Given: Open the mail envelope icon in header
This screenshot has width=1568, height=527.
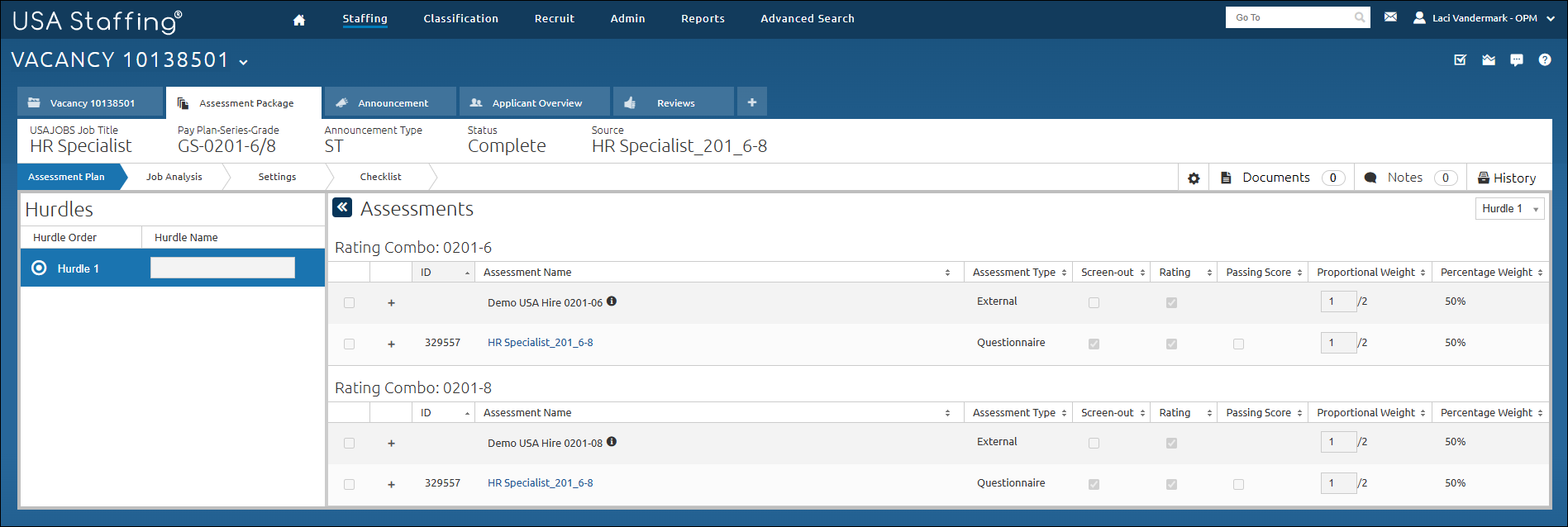Looking at the screenshot, I should [x=1390, y=17].
